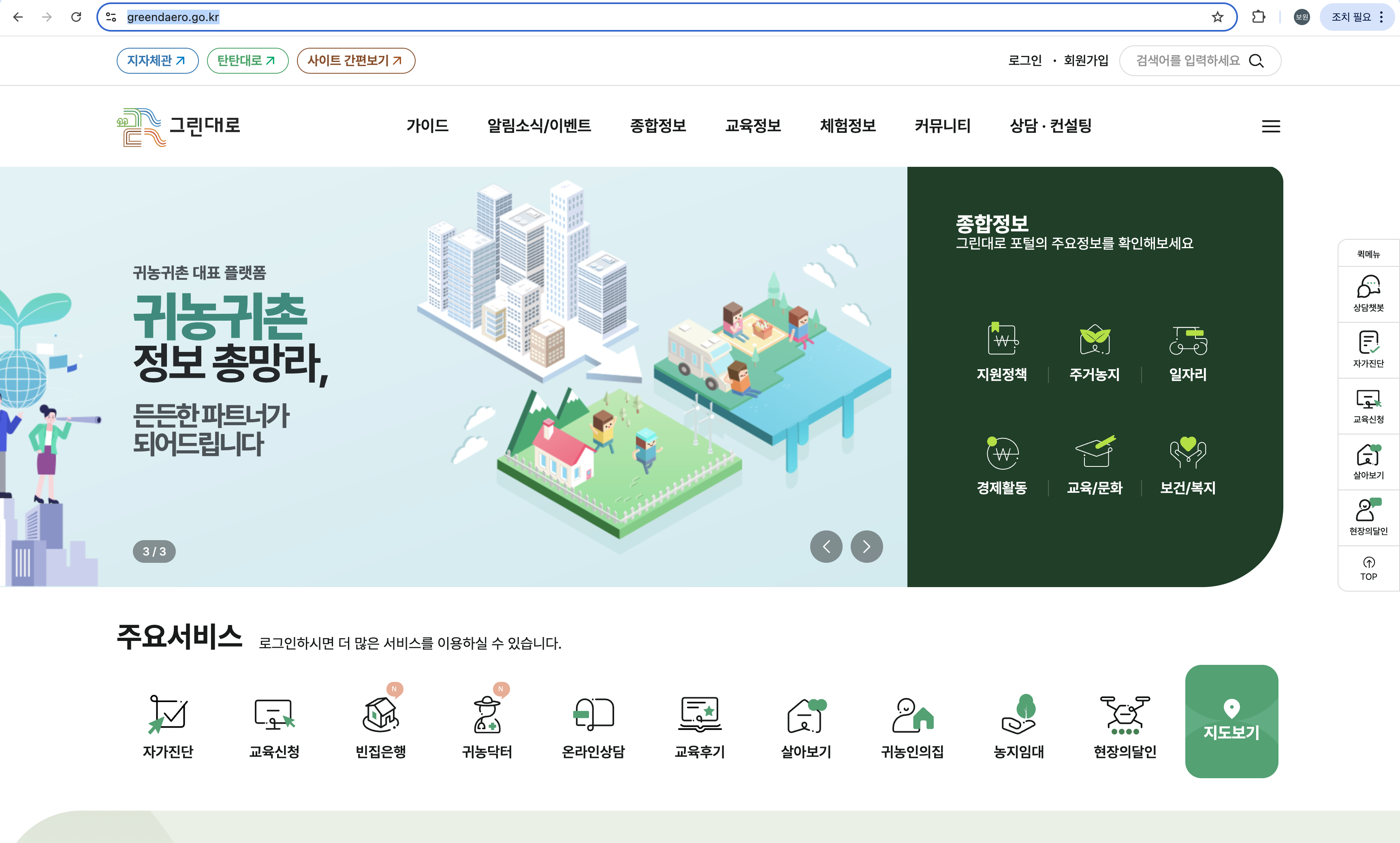Go to the previous banner slide
The width and height of the screenshot is (1400, 843).
coord(826,547)
